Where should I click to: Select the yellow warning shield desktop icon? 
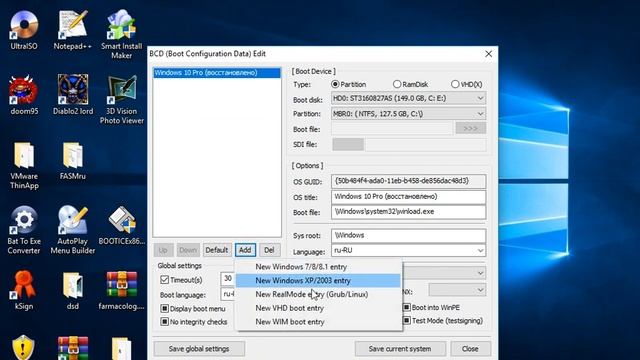tap(23, 348)
